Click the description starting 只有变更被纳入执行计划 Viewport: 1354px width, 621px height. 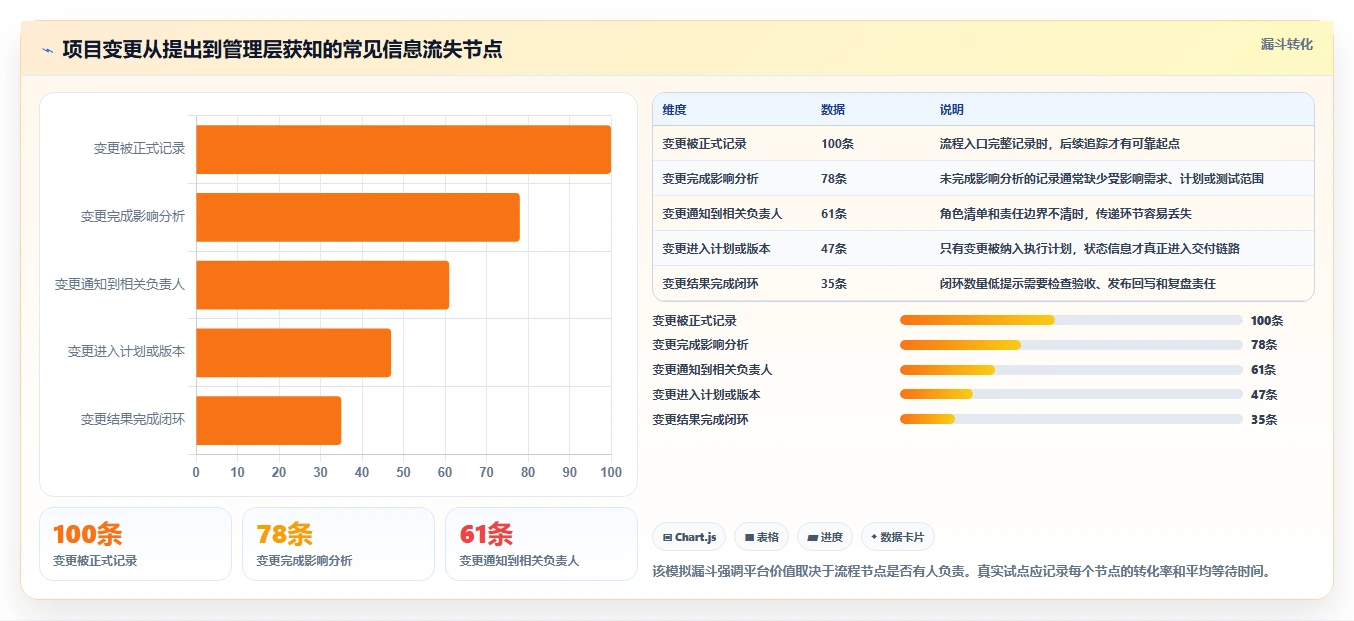pos(1090,249)
